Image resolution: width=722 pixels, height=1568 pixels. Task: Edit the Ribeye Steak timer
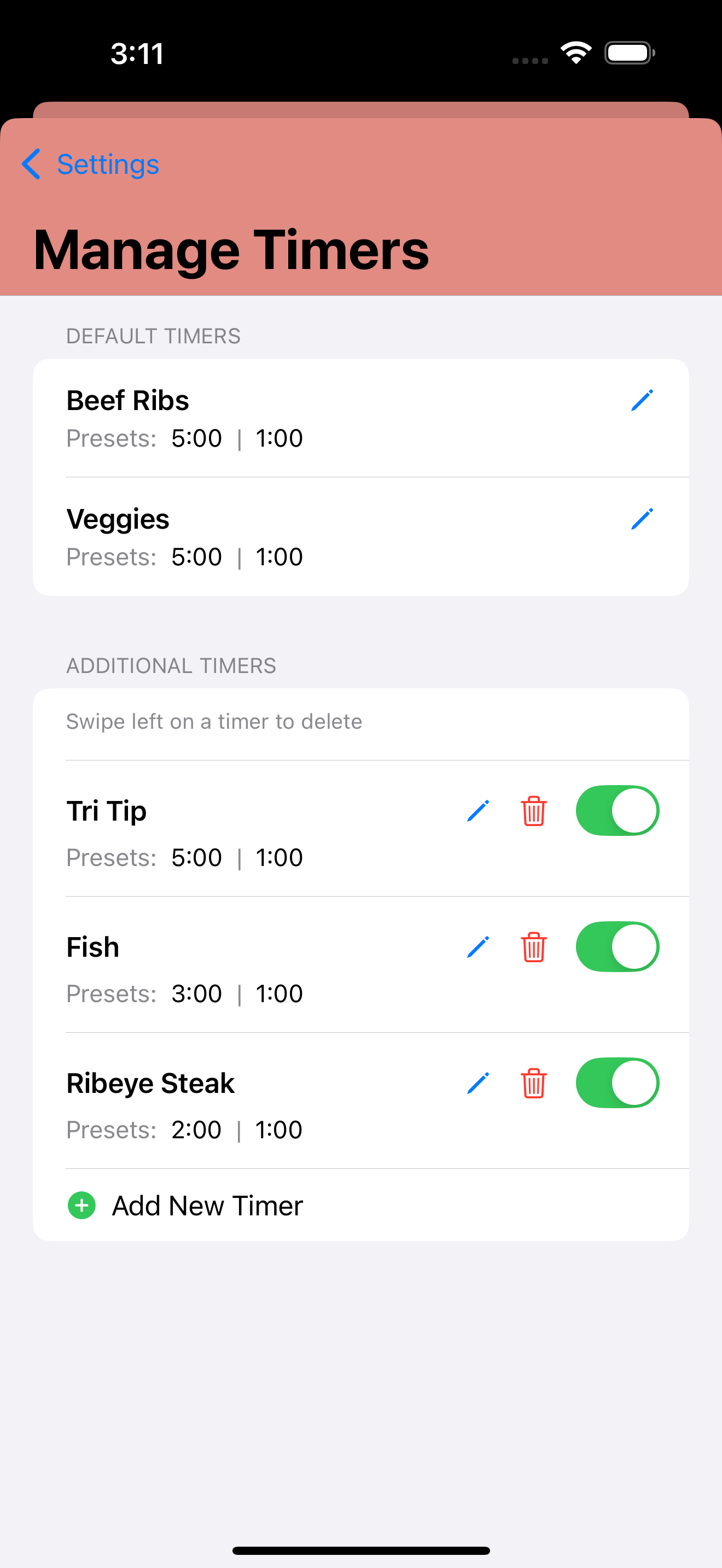click(478, 1084)
